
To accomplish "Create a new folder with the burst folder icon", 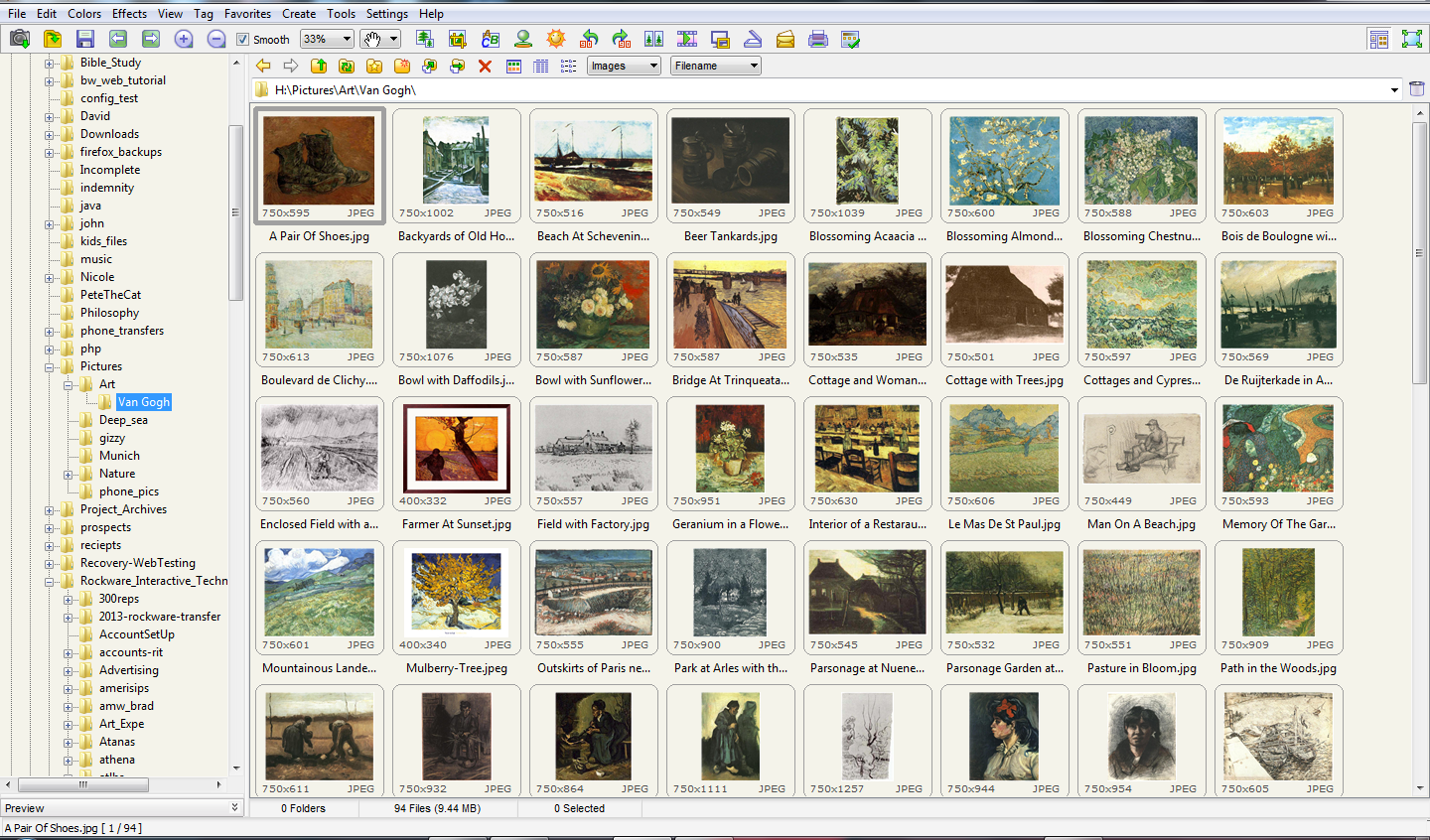I will coord(402,66).
